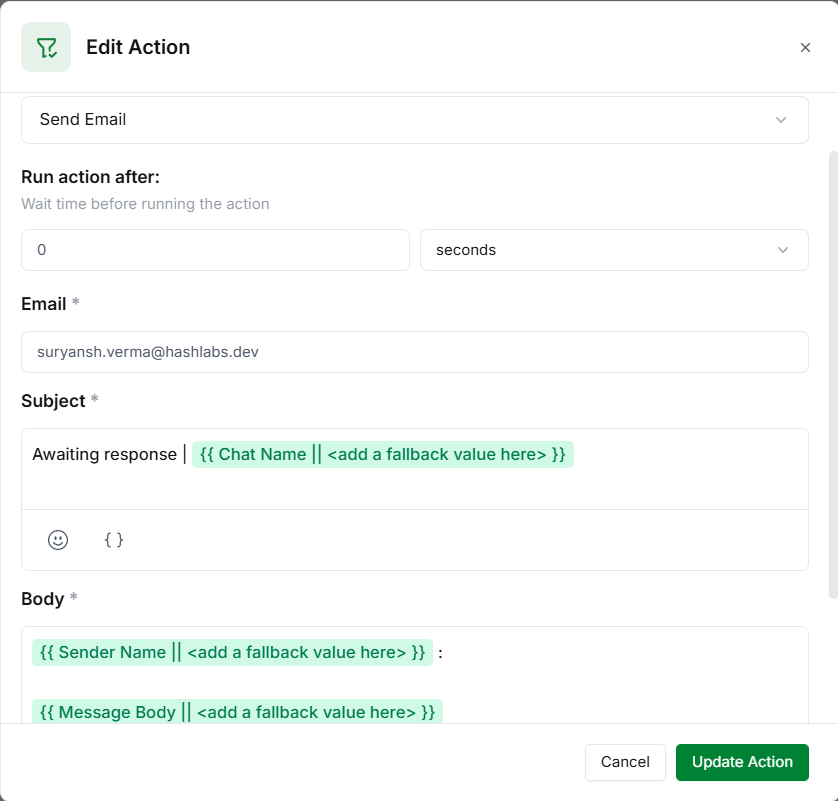The height and width of the screenshot is (801, 838).
Task: Click the Email address input field
Action: pyautogui.click(x=414, y=352)
